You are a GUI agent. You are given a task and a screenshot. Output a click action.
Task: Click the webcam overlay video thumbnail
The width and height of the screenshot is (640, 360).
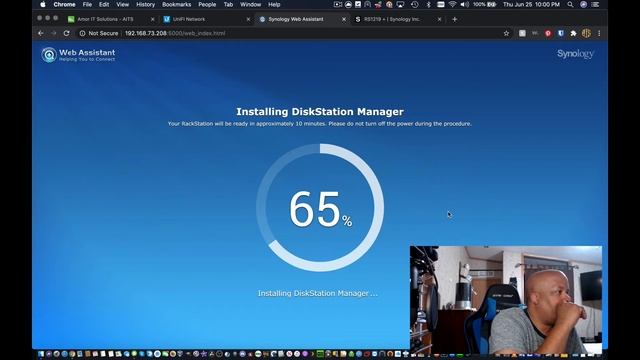click(506, 300)
